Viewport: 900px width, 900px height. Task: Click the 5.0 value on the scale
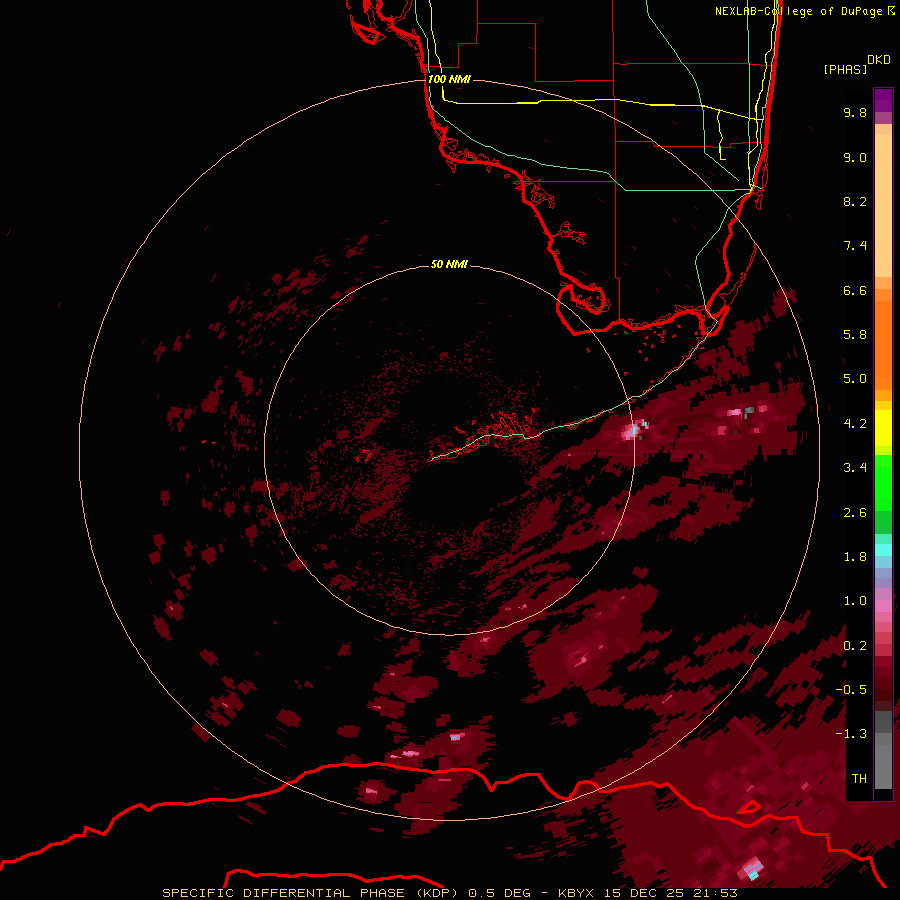click(x=855, y=379)
